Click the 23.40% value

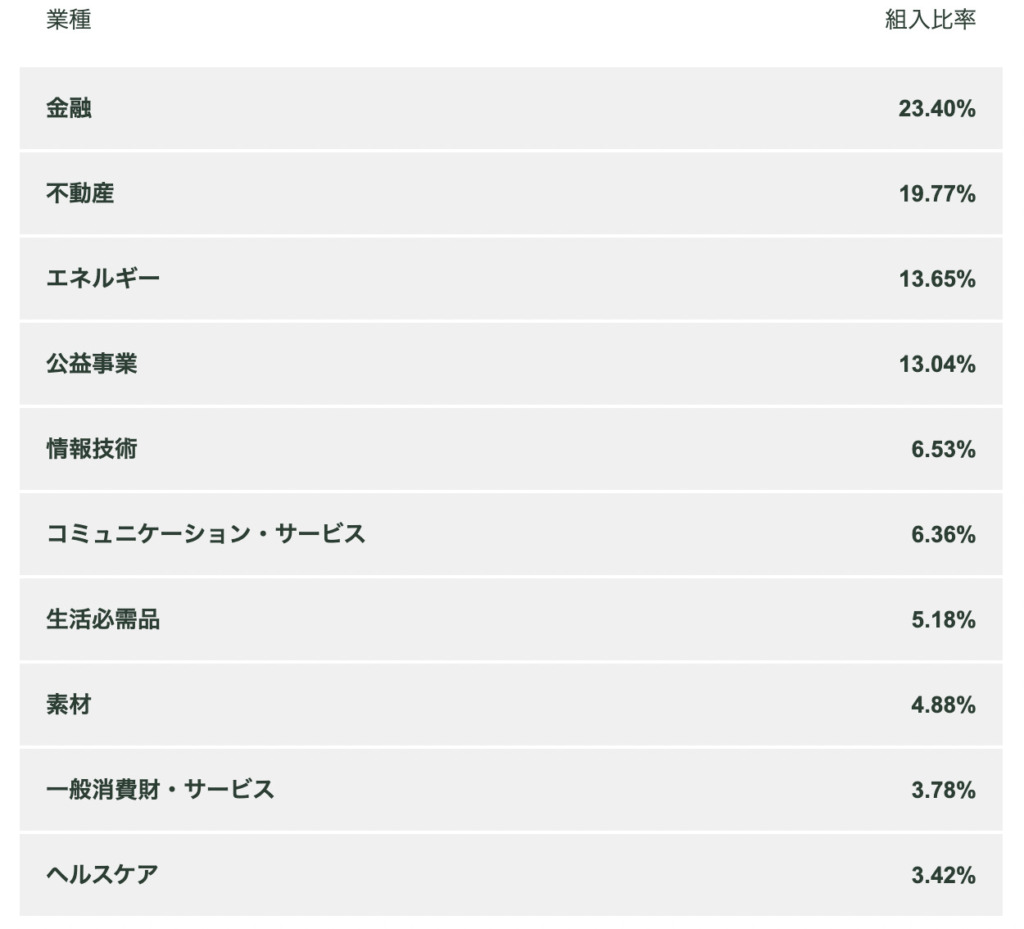(936, 109)
